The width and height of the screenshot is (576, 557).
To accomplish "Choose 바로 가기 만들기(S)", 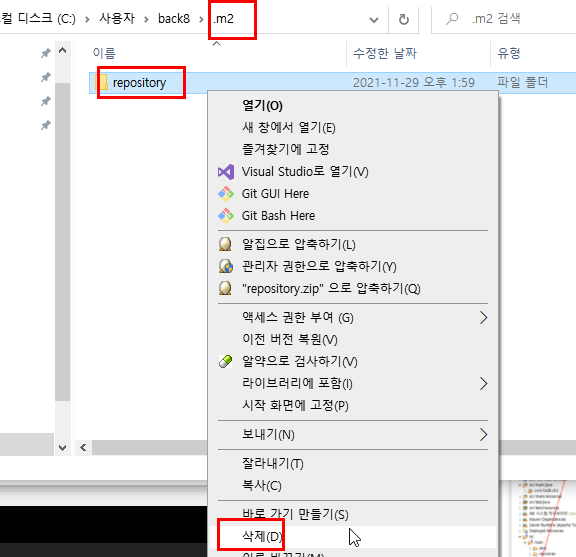I will [x=353, y=514].
